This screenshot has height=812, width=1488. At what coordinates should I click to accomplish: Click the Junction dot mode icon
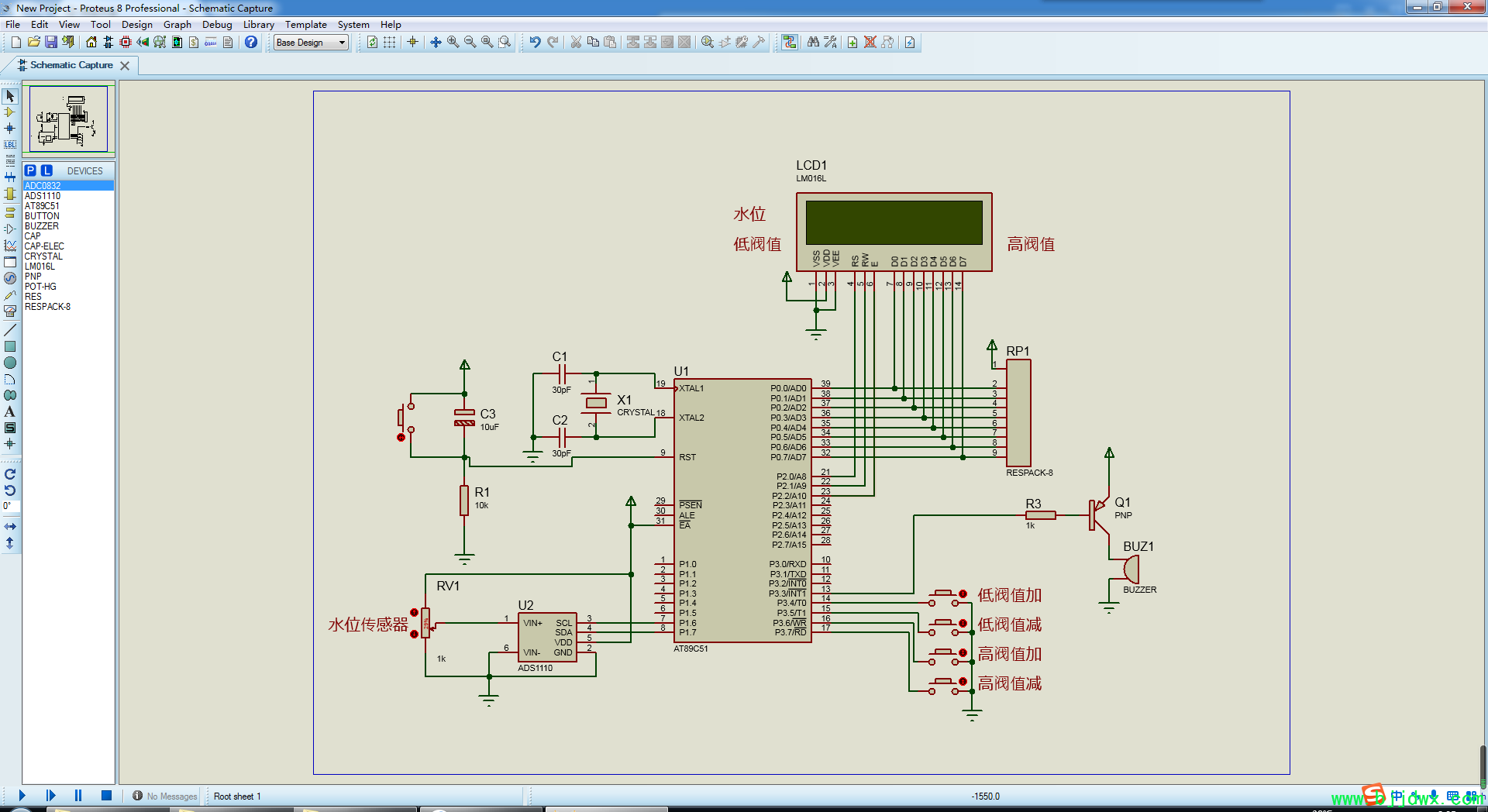[x=10, y=129]
